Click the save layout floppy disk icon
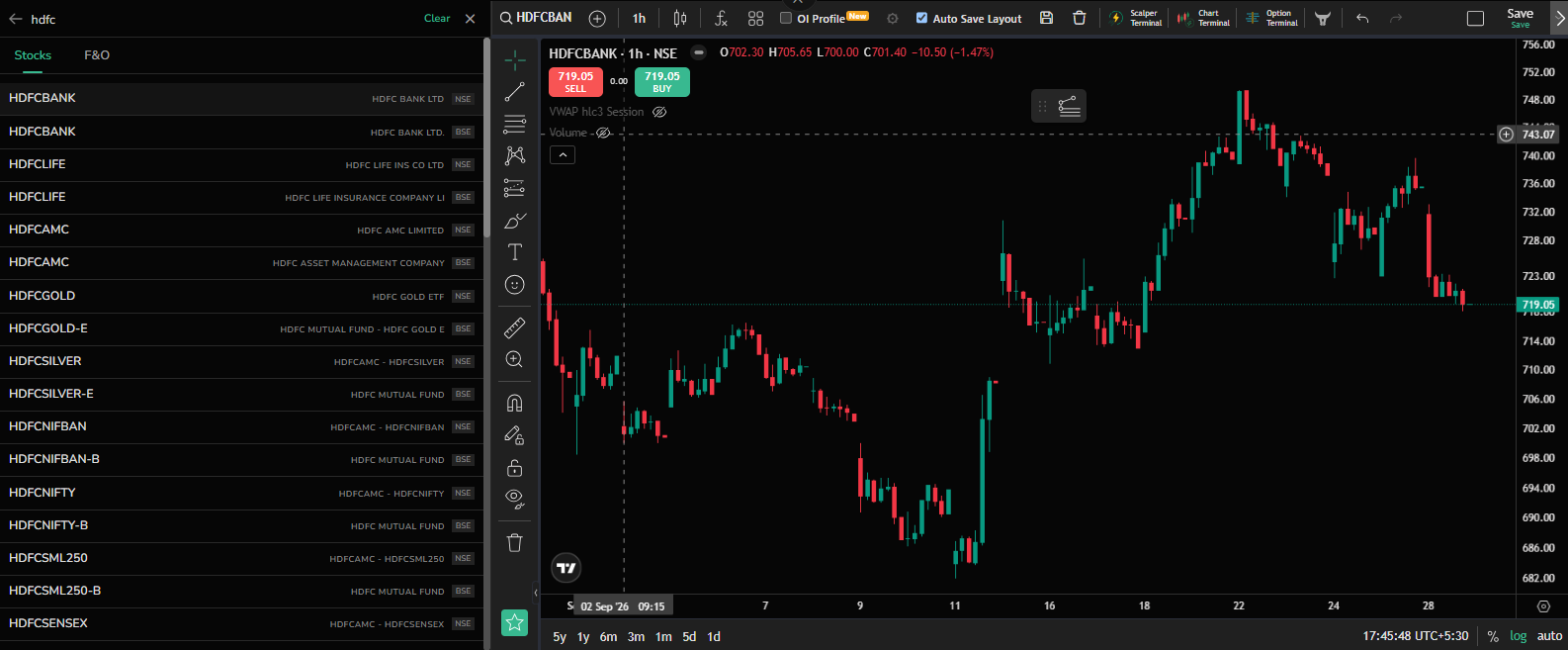The height and width of the screenshot is (650, 1568). tap(1046, 18)
